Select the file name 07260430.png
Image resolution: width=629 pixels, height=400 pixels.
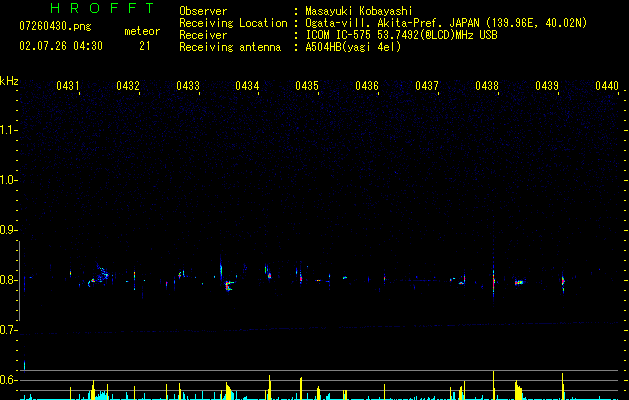click(x=55, y=26)
